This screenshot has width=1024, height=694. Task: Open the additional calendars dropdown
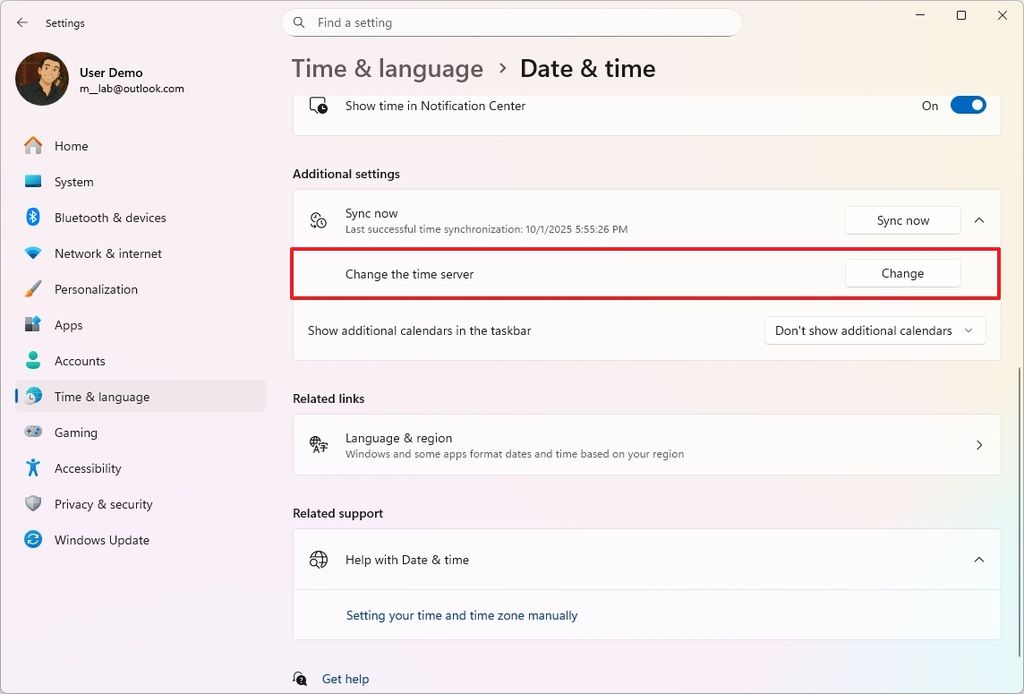point(874,330)
